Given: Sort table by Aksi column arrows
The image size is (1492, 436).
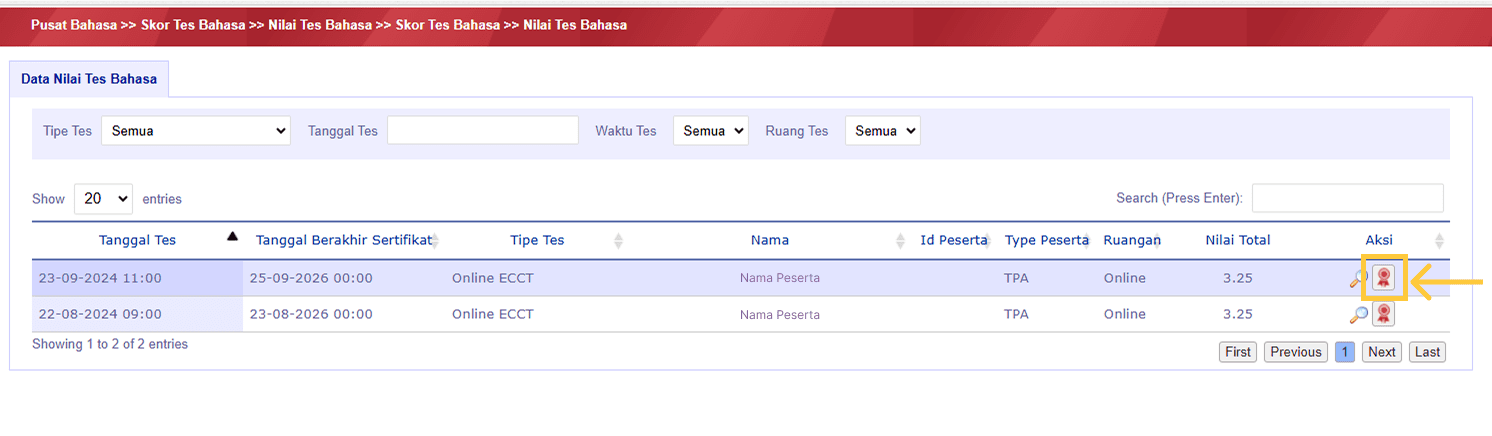Looking at the screenshot, I should [x=1439, y=241].
